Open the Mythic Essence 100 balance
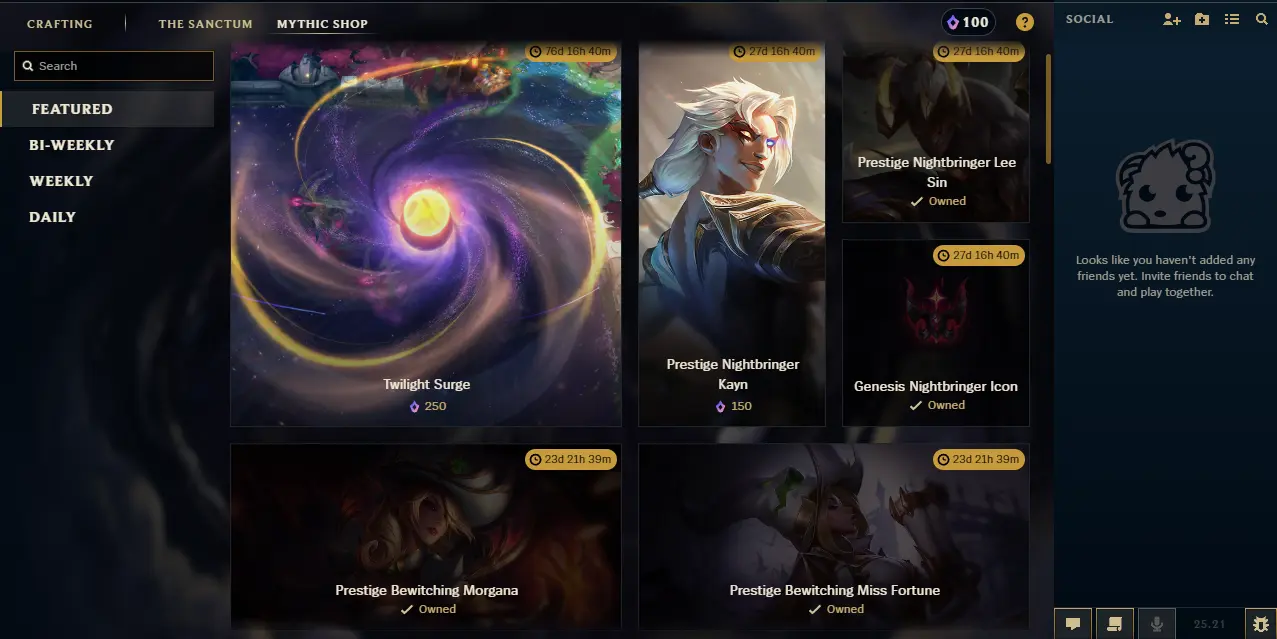 tap(968, 22)
